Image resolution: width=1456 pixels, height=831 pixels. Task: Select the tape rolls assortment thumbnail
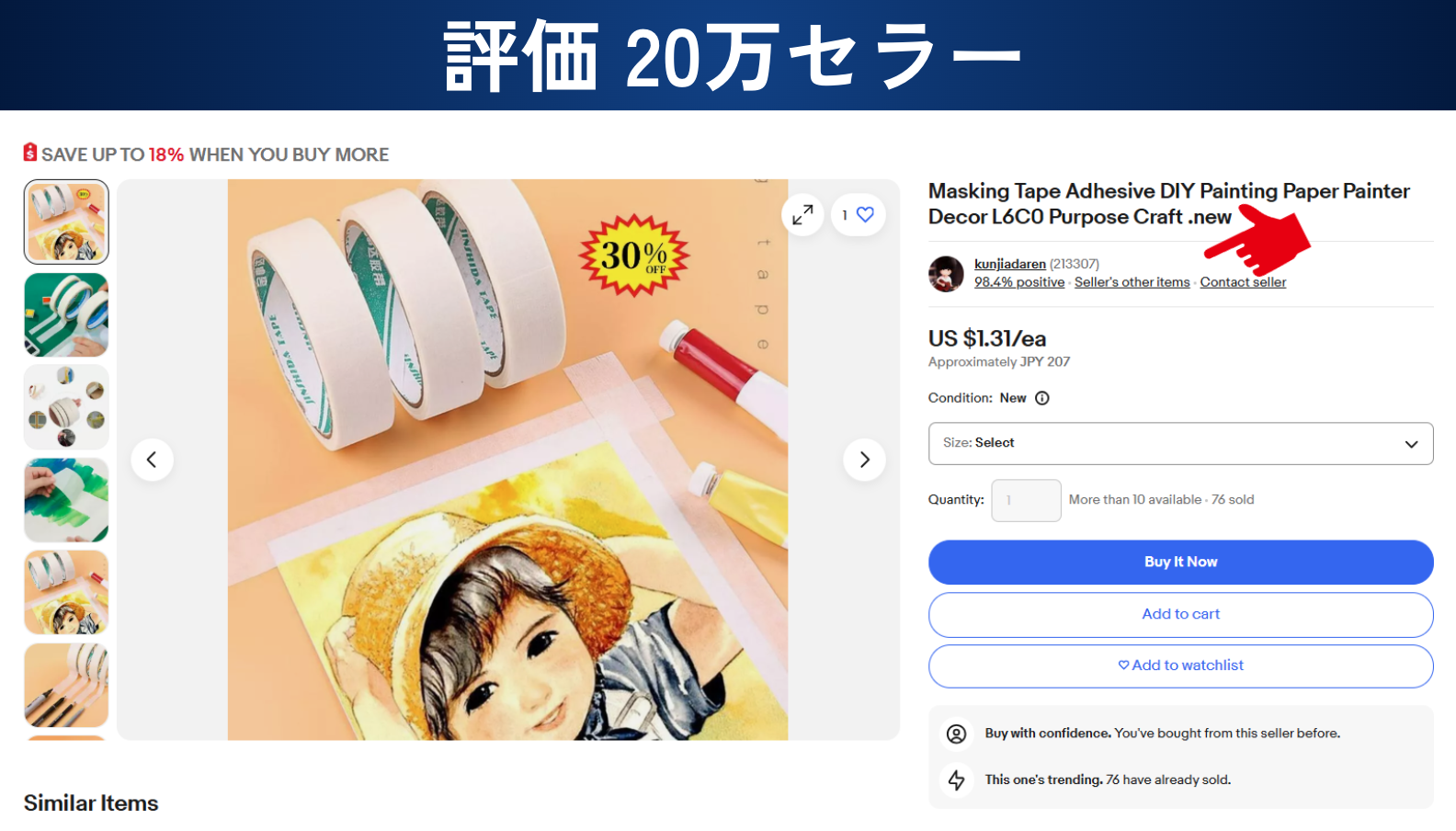pos(66,407)
